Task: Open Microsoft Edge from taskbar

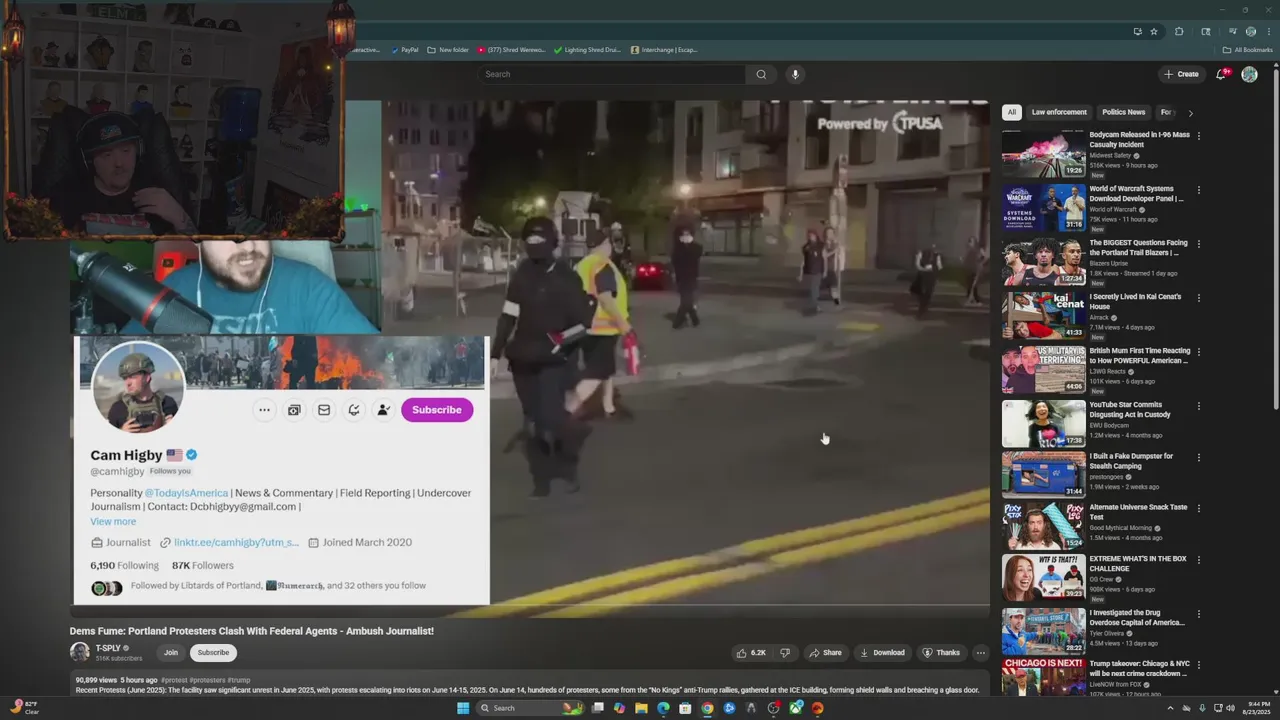Action: [x=663, y=708]
